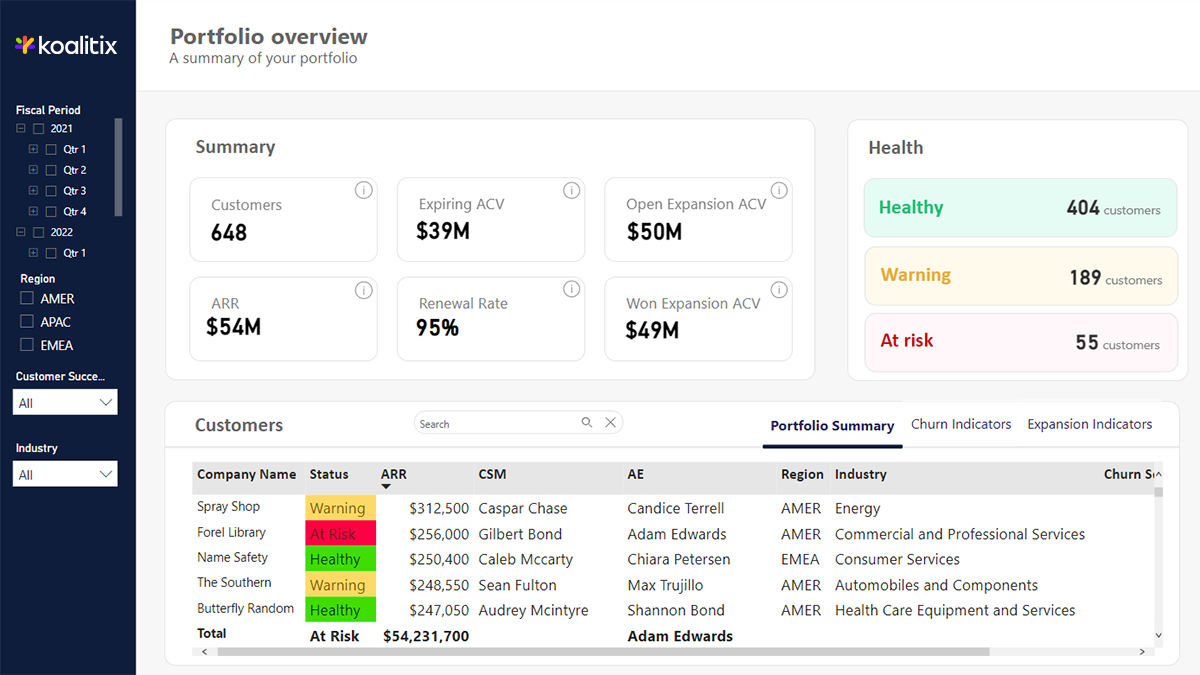Click AE Chiara Petersen cell
Viewport: 1200px width, 675px height.
[678, 559]
